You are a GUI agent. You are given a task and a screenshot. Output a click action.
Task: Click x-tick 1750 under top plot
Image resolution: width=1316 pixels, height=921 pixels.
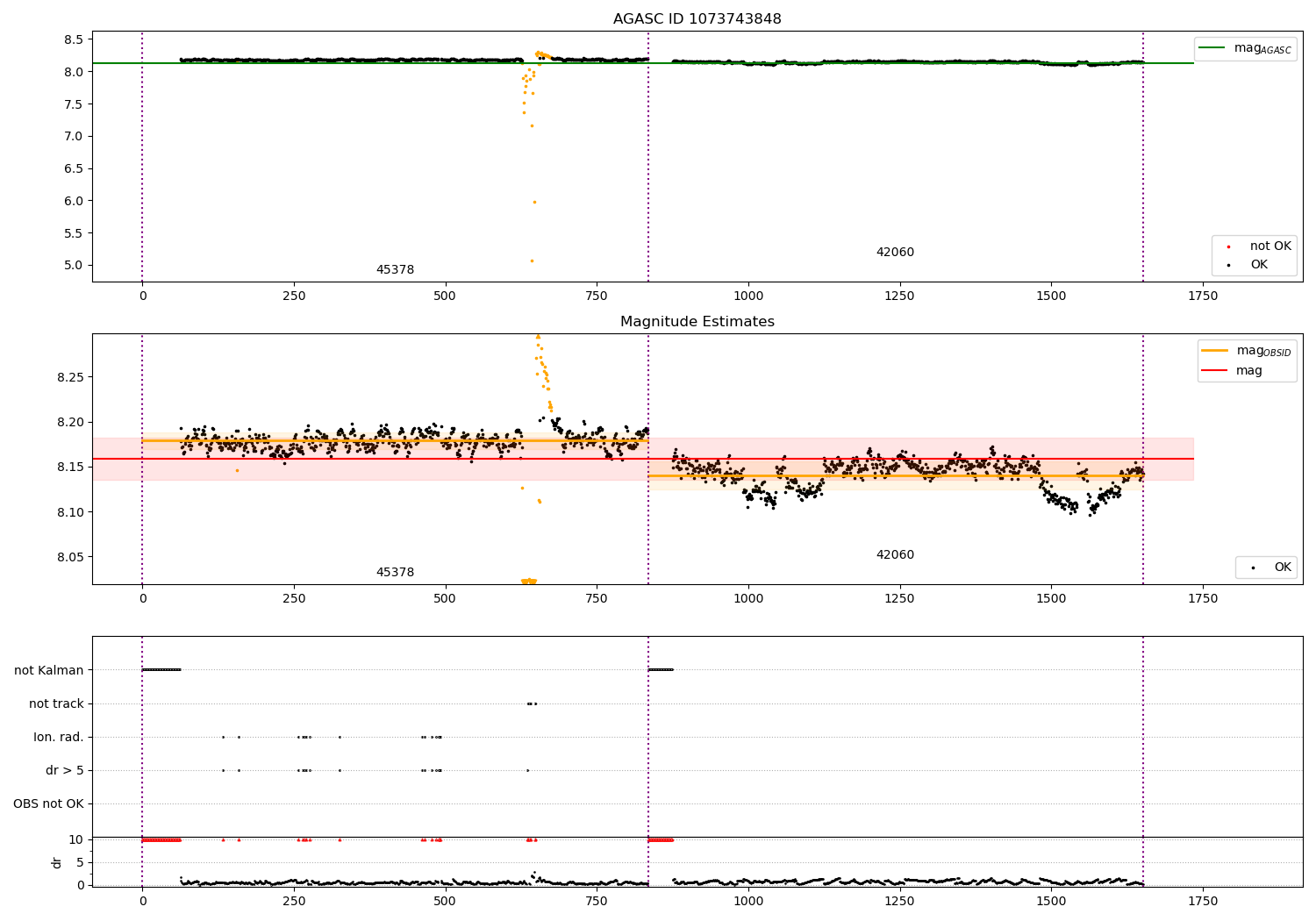pyautogui.click(x=1203, y=296)
